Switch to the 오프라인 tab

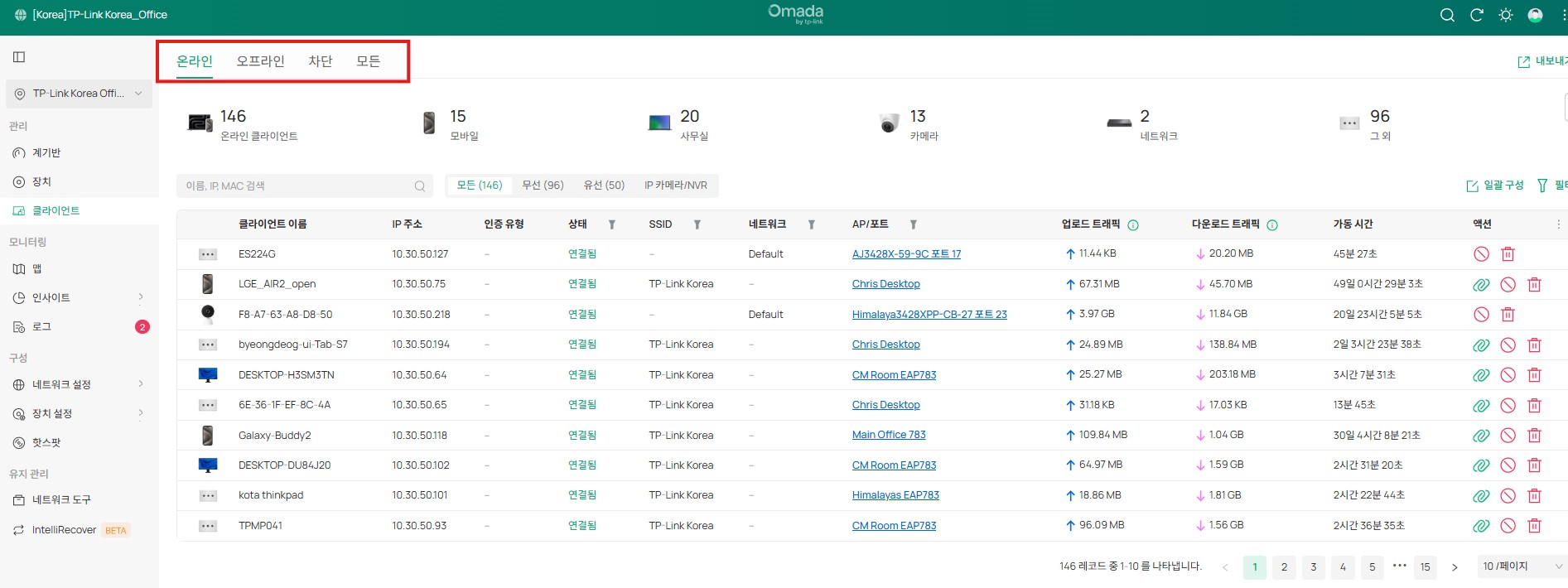coord(260,61)
